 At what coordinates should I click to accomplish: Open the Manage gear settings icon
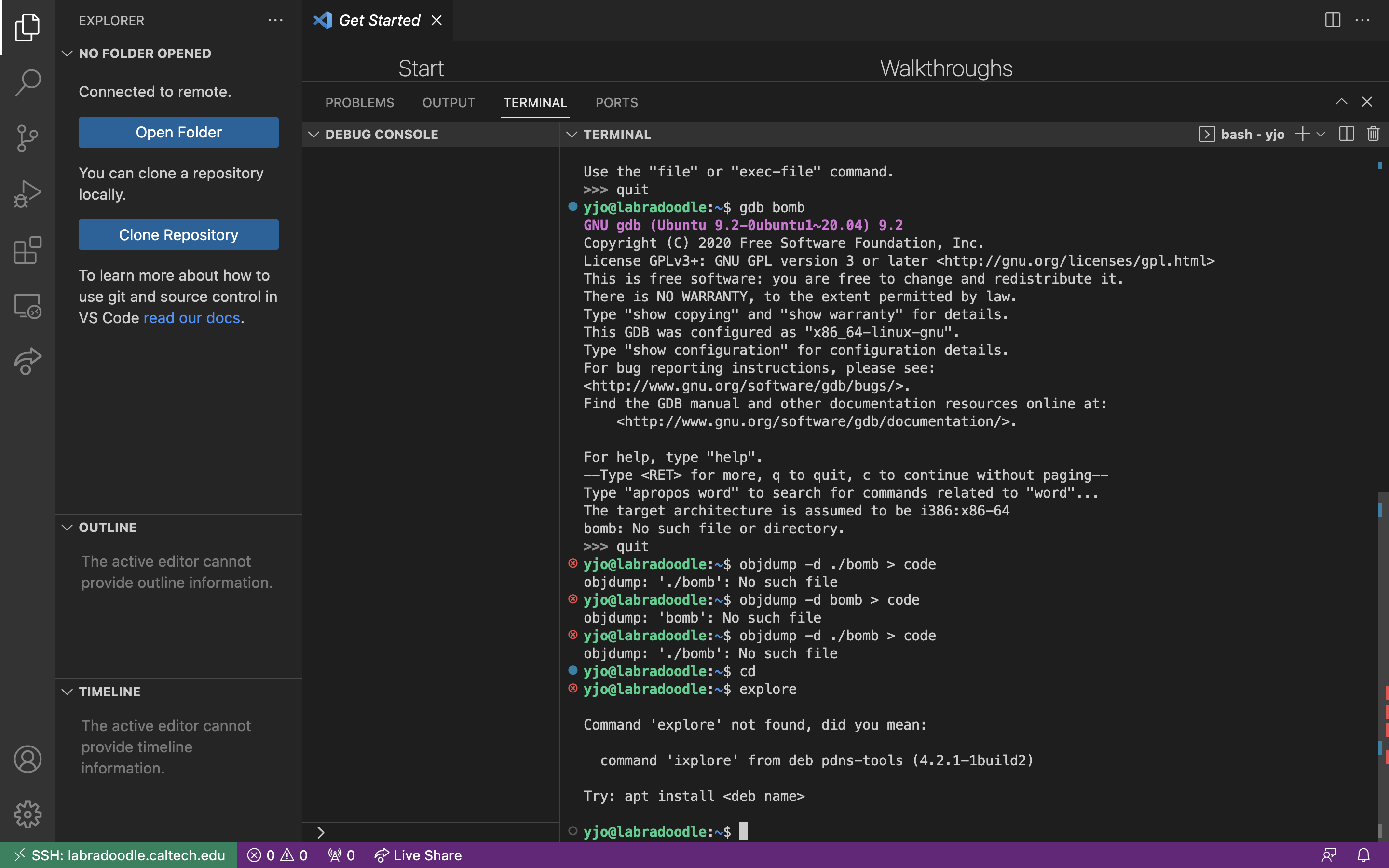tap(27, 814)
